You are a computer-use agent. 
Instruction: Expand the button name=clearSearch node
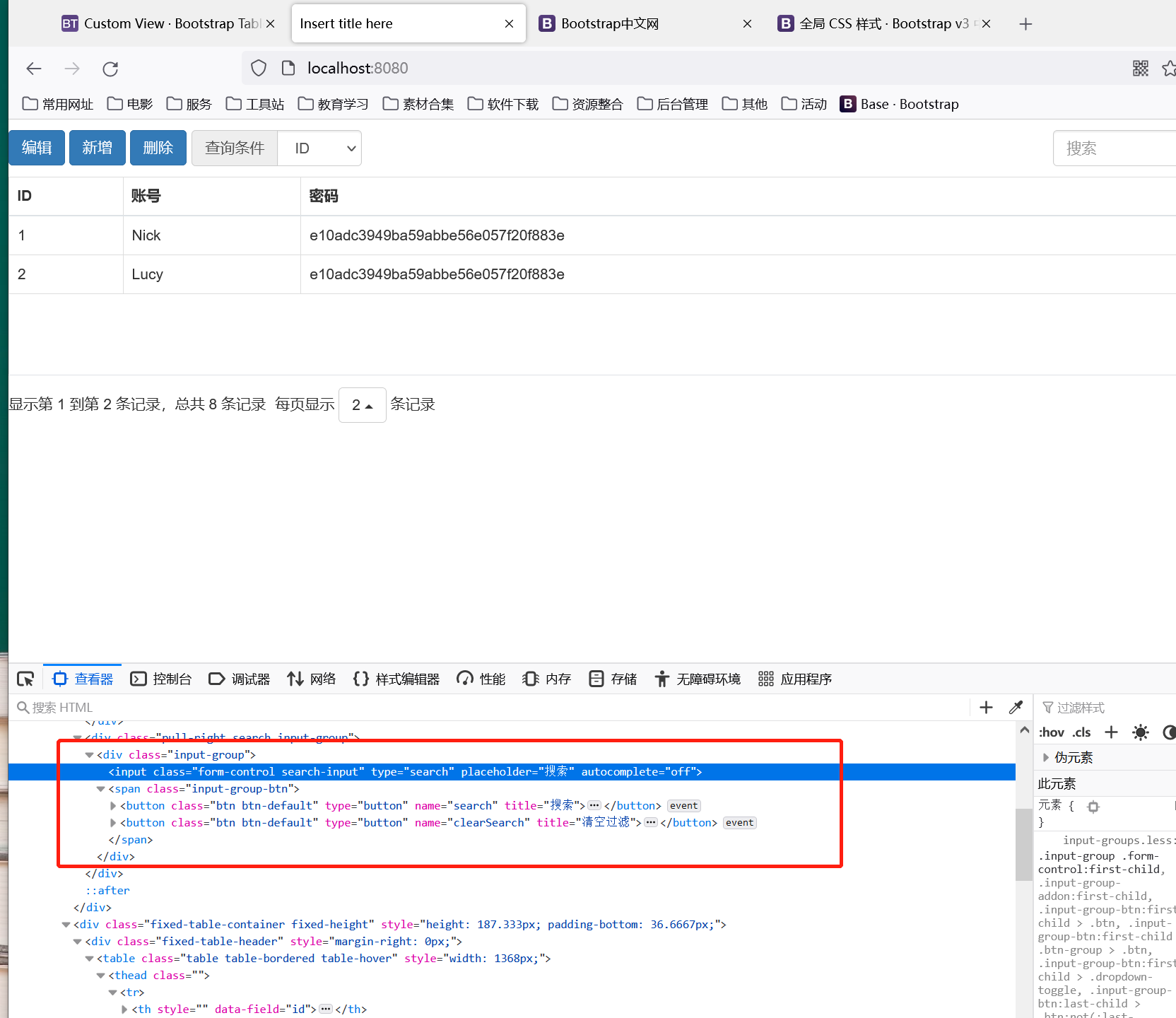coord(113,823)
